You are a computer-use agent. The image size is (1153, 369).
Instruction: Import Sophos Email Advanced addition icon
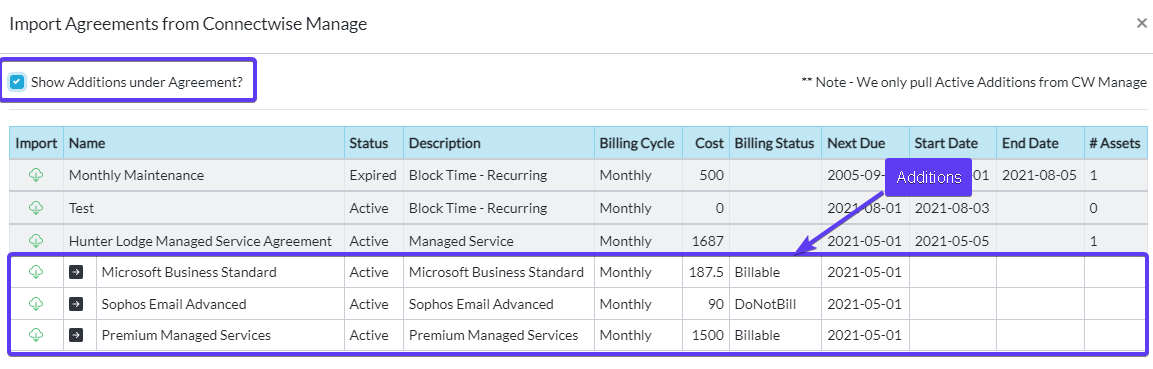tap(36, 304)
